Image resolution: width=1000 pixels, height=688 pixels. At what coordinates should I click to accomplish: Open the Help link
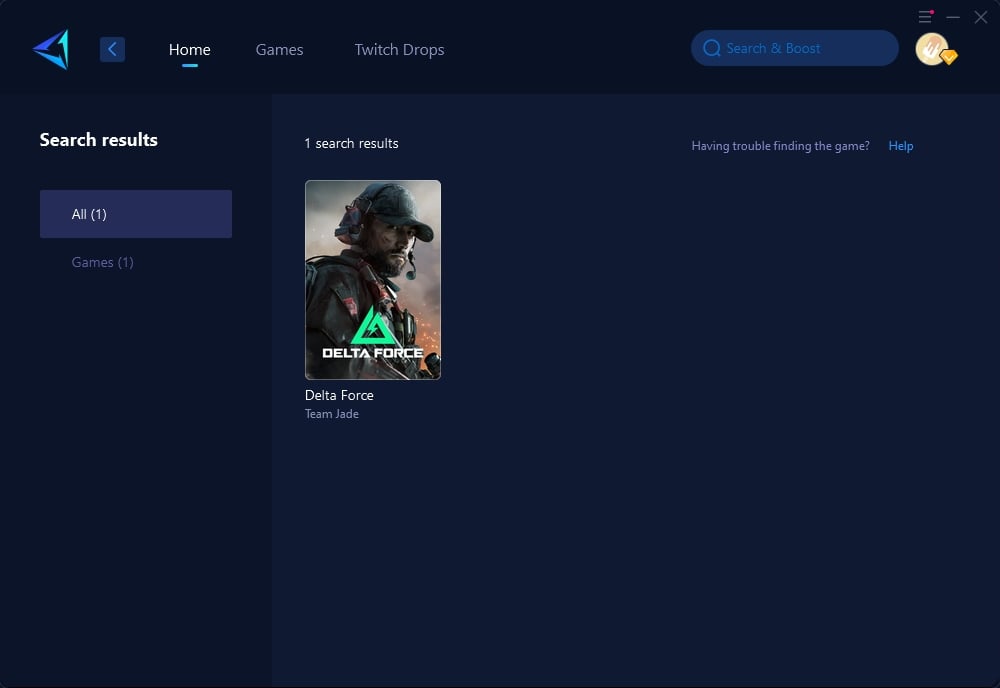901,145
